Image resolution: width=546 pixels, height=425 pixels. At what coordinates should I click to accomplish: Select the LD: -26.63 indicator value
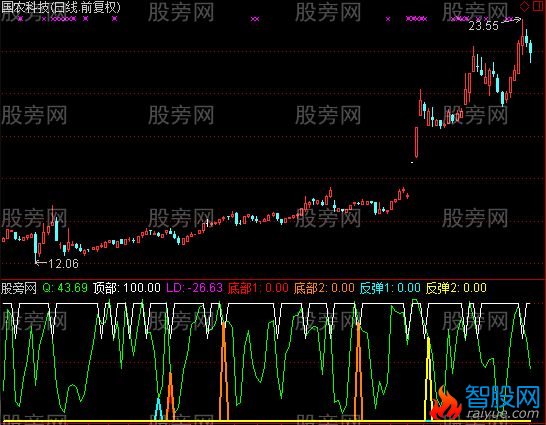[194, 288]
